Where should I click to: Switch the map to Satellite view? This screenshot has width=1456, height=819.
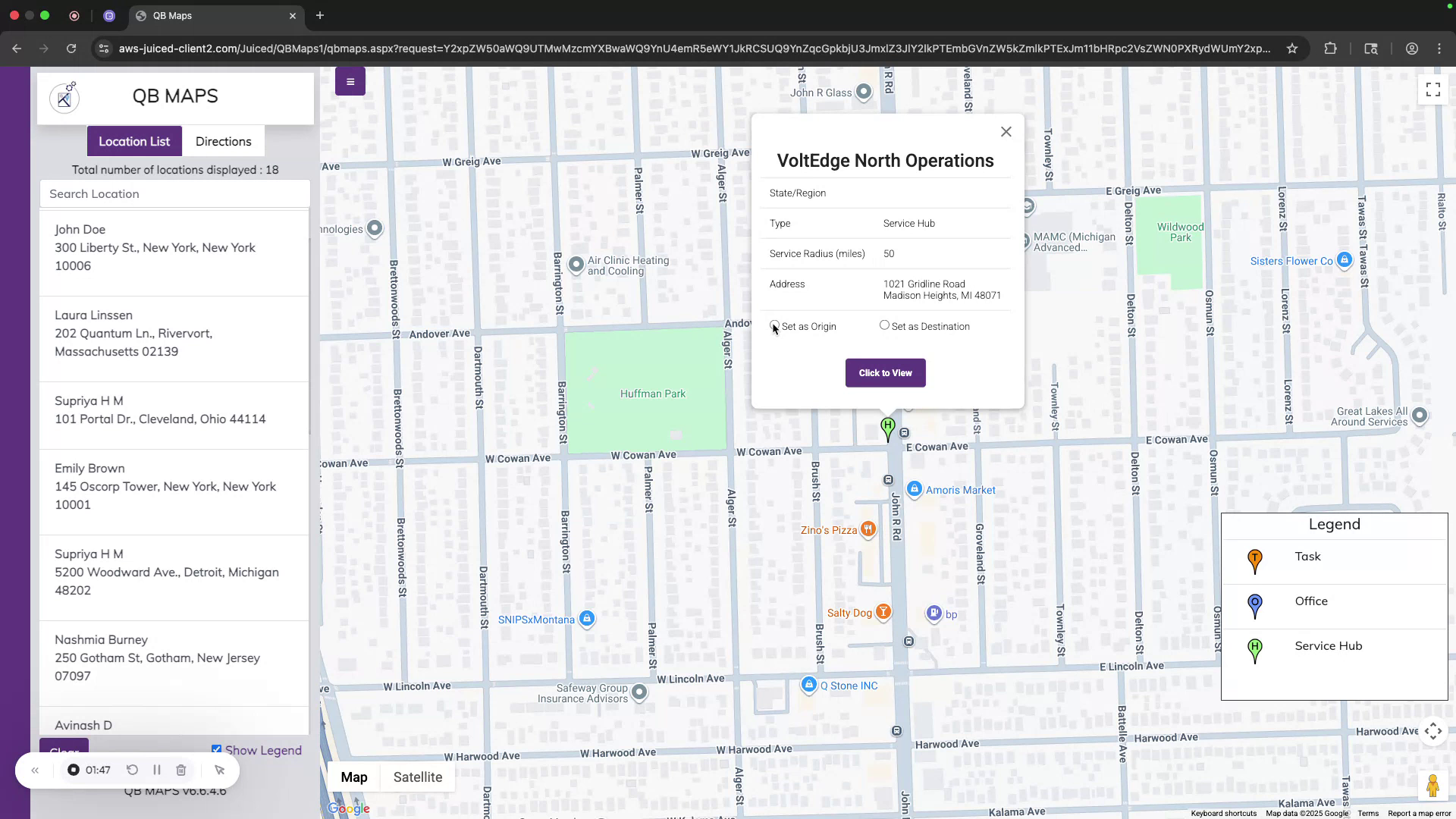coord(417,777)
